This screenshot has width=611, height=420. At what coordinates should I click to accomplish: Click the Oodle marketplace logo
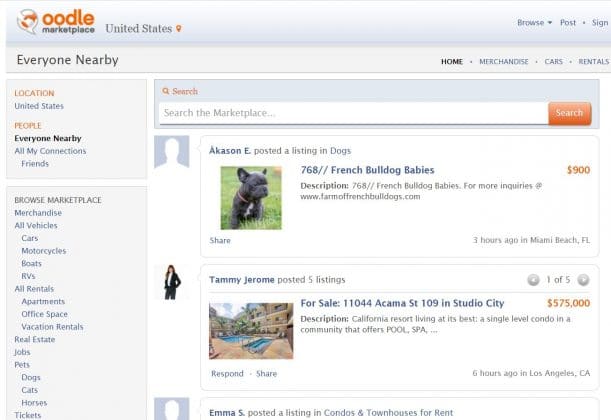coord(56,22)
